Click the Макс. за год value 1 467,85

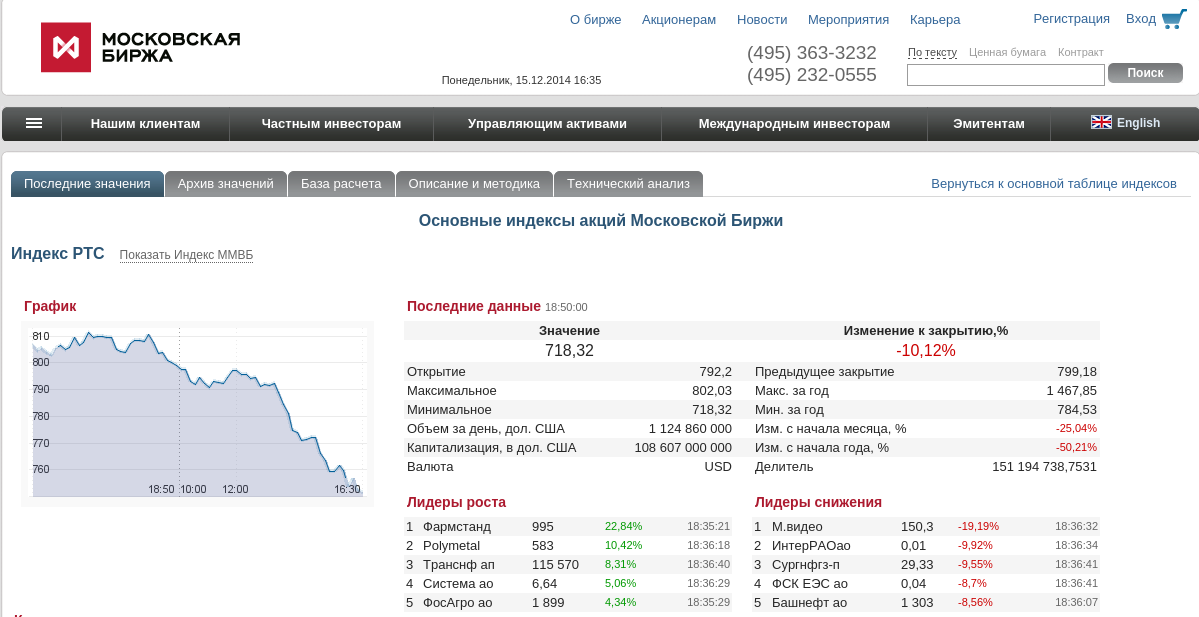1071,391
